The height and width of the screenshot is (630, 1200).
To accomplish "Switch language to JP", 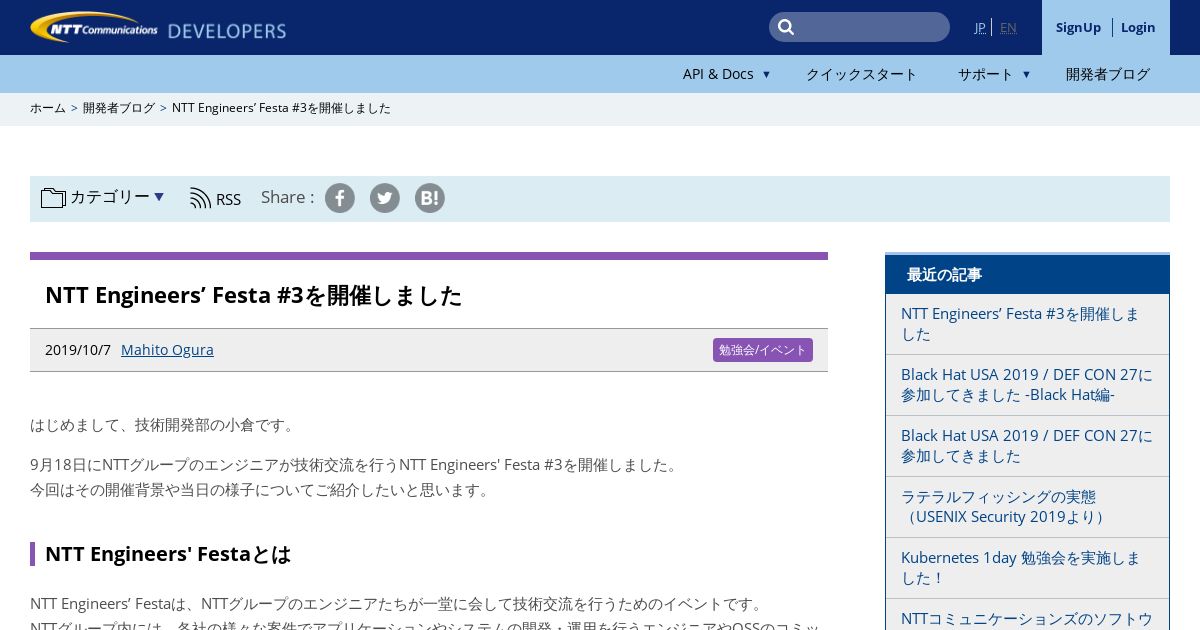I will point(980,27).
